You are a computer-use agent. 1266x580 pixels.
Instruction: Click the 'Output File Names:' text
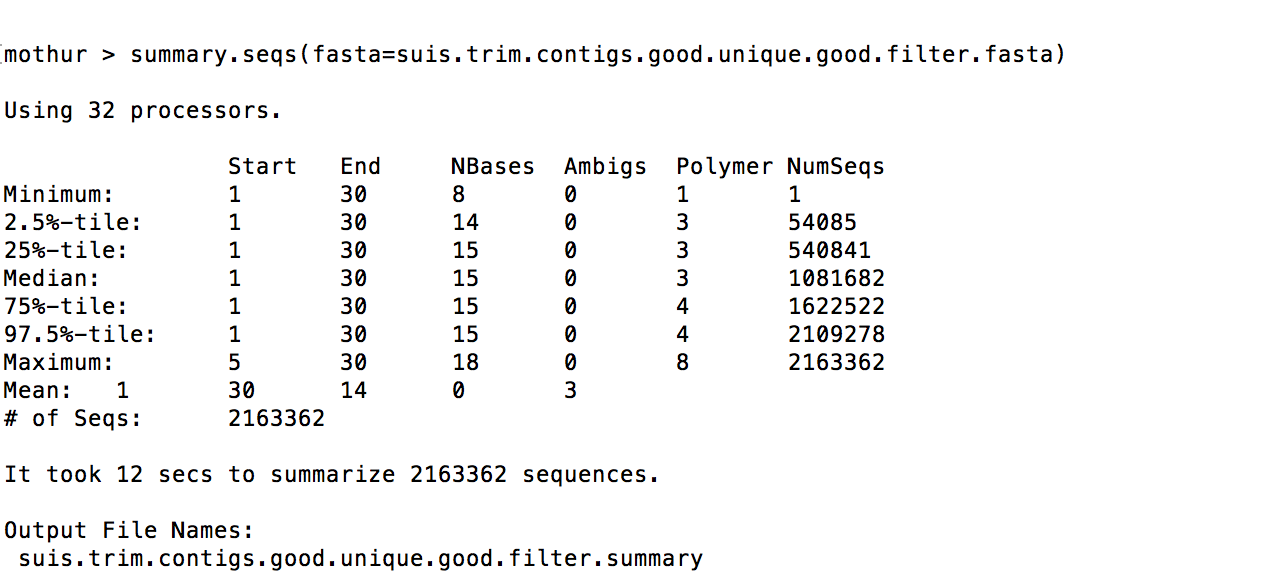129,530
